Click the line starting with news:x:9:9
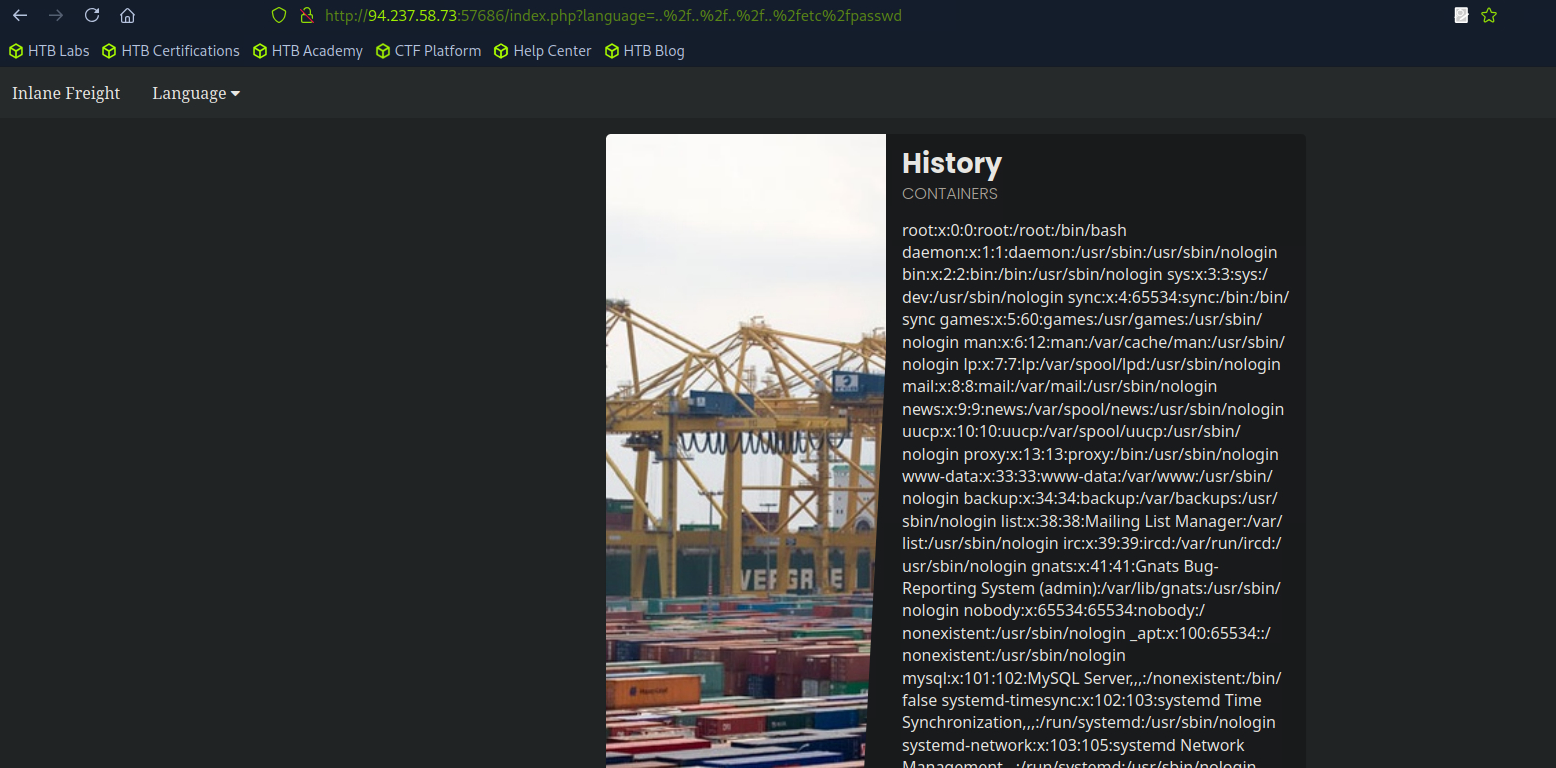This screenshot has height=768, width=1556. (1093, 409)
